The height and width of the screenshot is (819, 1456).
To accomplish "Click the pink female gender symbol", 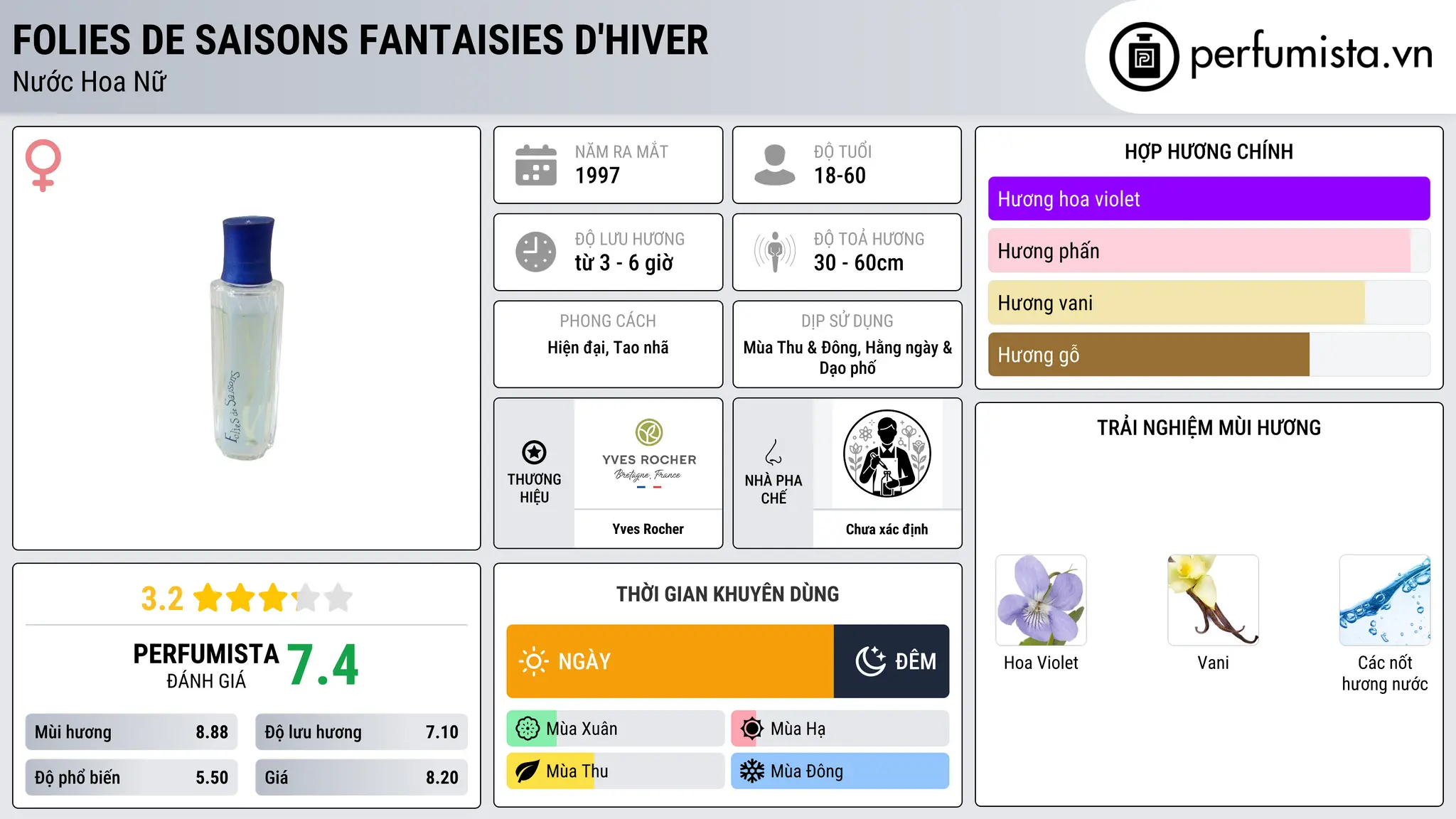I will [43, 165].
